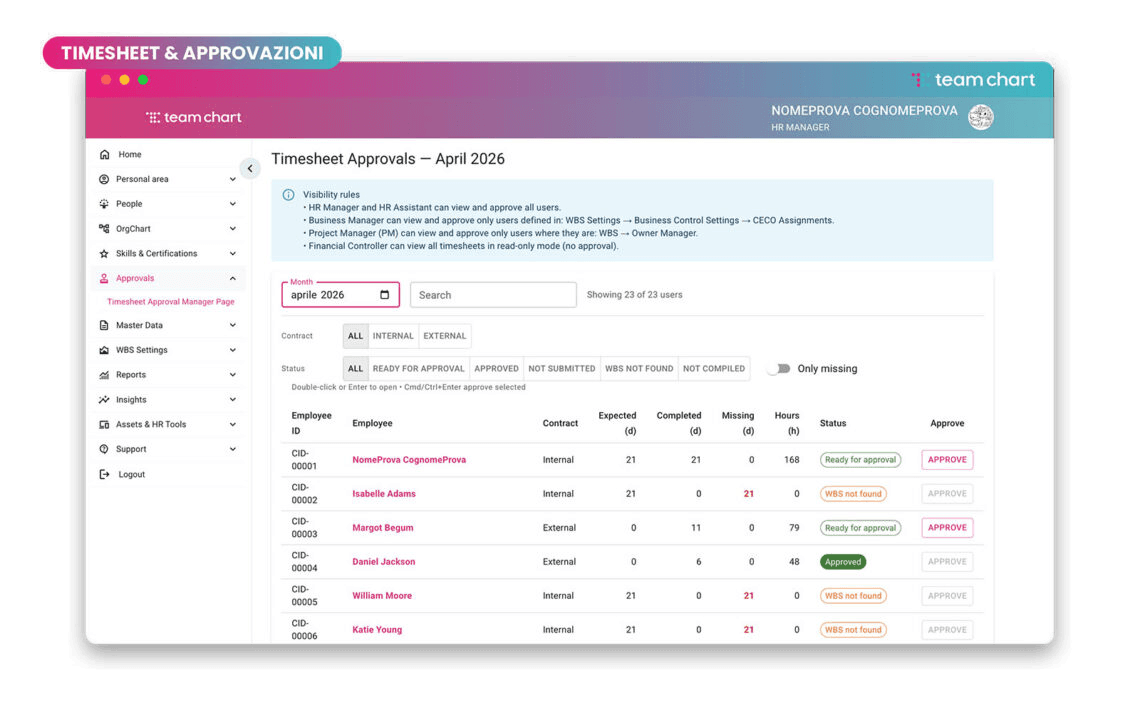This screenshot has width=1140, height=713.
Task: Click the Personal area user icon
Action: [104, 179]
